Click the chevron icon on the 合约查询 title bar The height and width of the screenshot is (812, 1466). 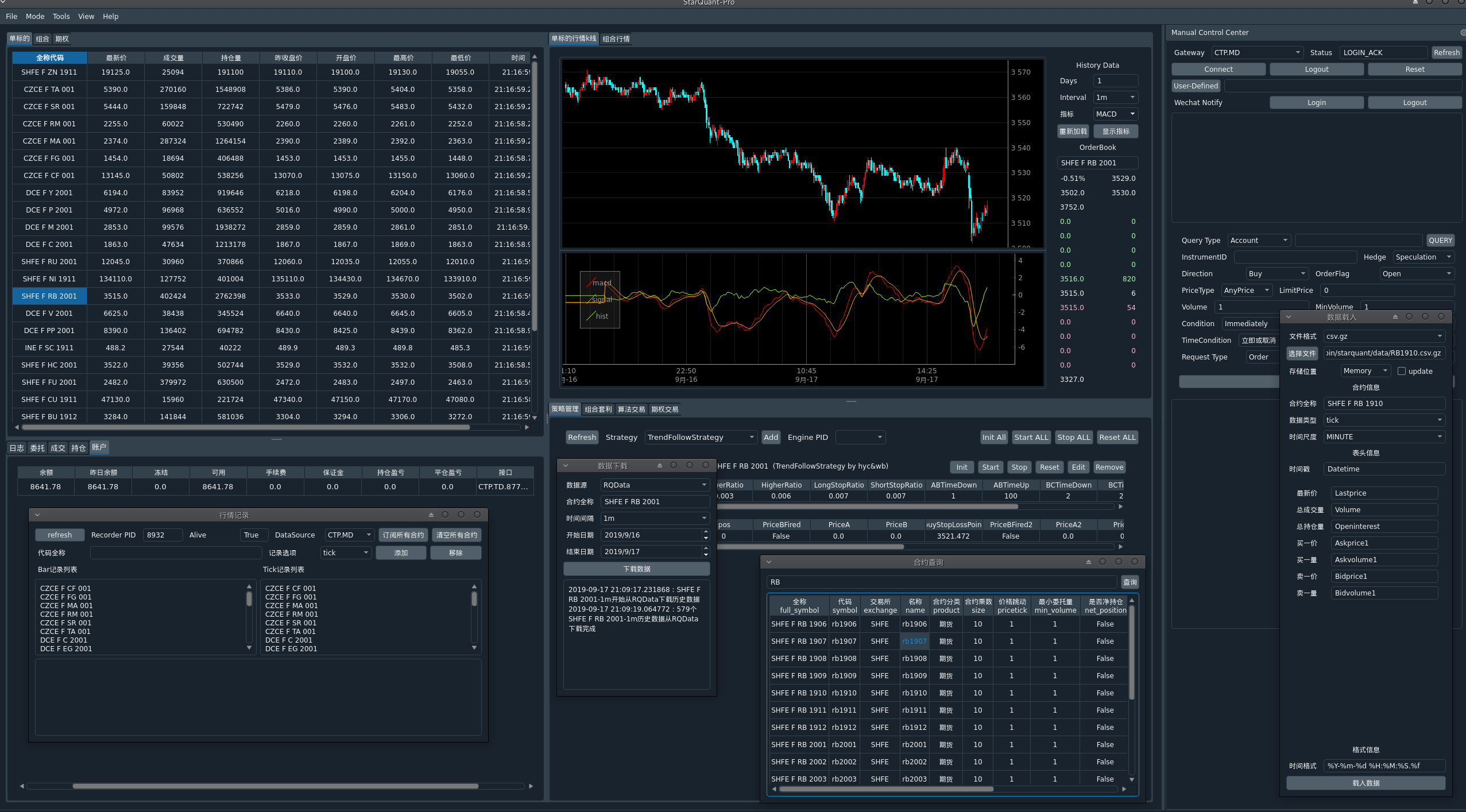[769, 562]
